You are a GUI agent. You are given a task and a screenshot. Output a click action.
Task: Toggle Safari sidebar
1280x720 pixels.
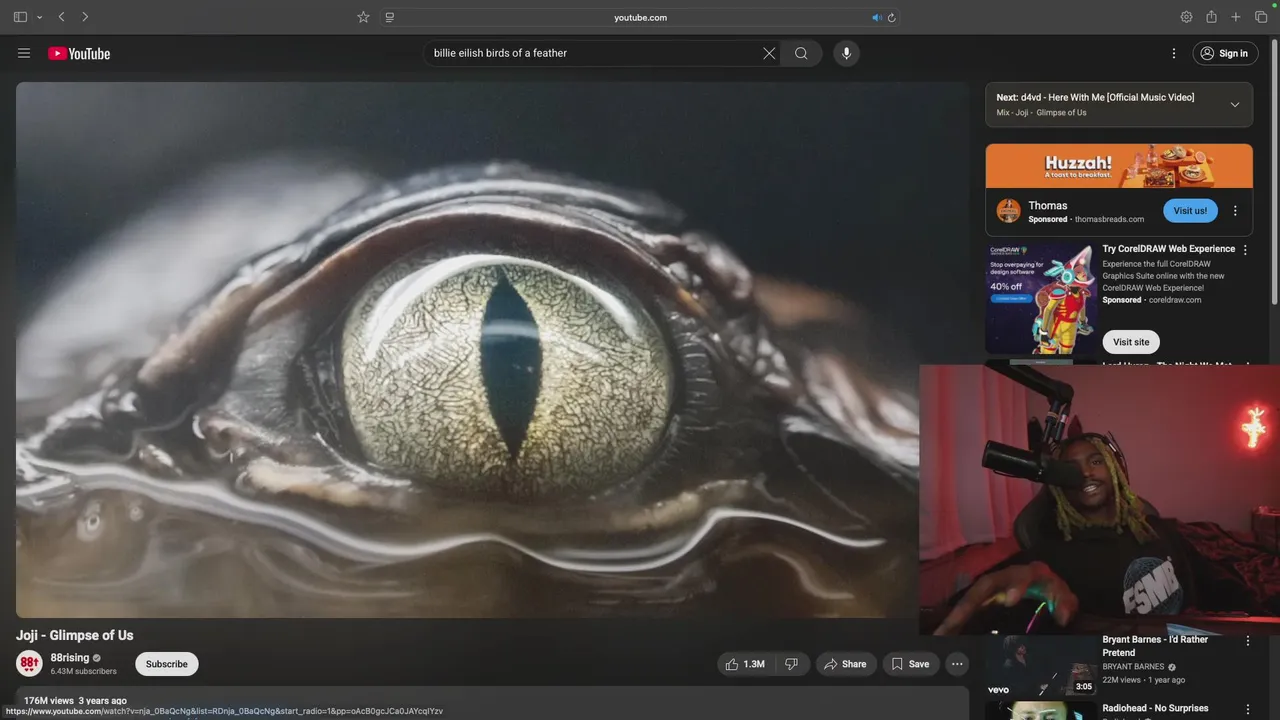[x=20, y=17]
